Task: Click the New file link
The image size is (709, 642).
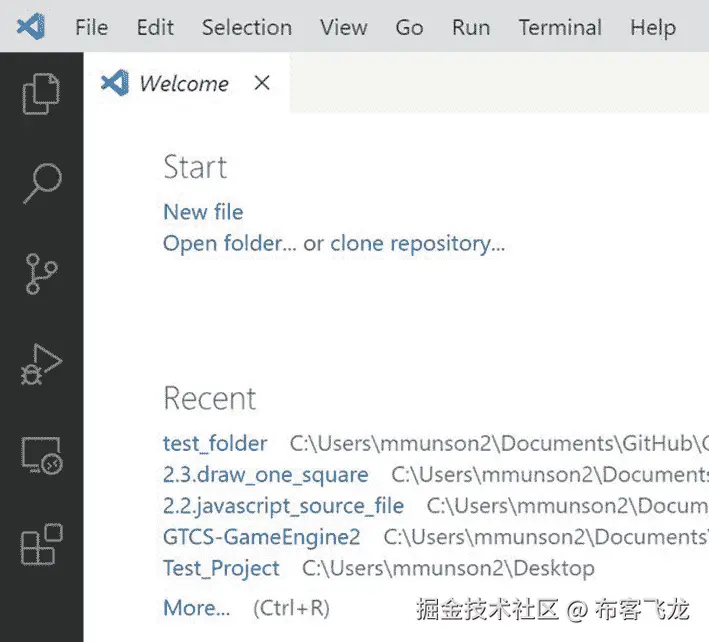Action: 203,212
